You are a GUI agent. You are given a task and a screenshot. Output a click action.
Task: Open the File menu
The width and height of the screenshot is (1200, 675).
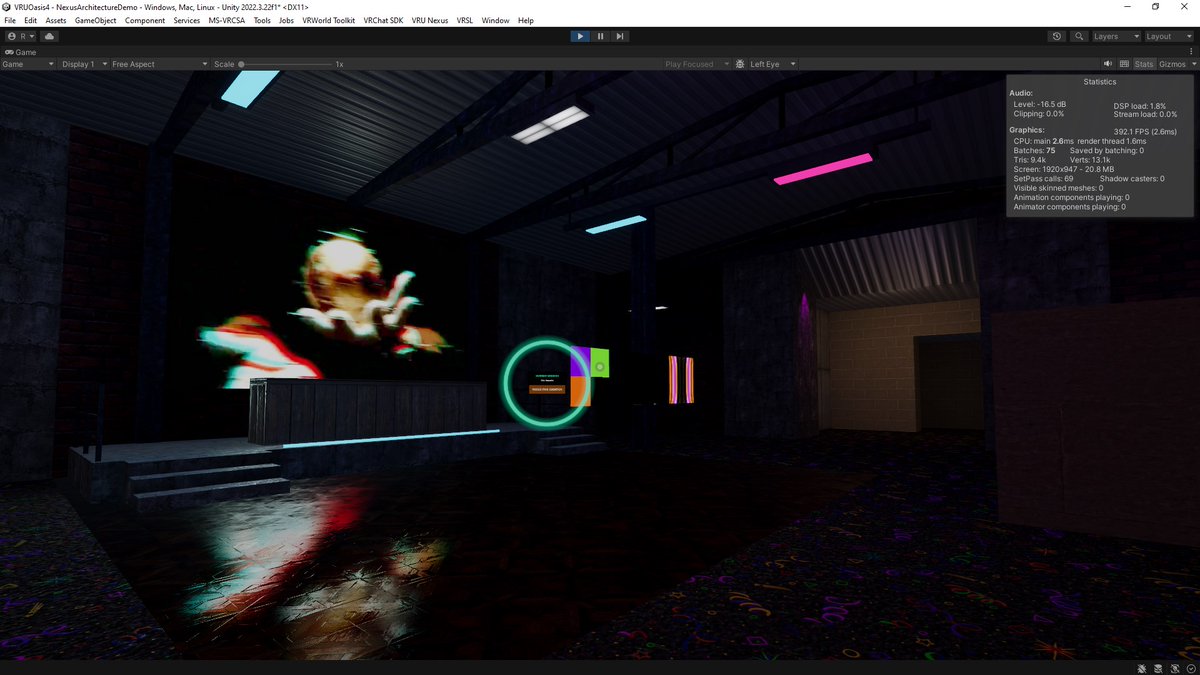tap(10, 20)
